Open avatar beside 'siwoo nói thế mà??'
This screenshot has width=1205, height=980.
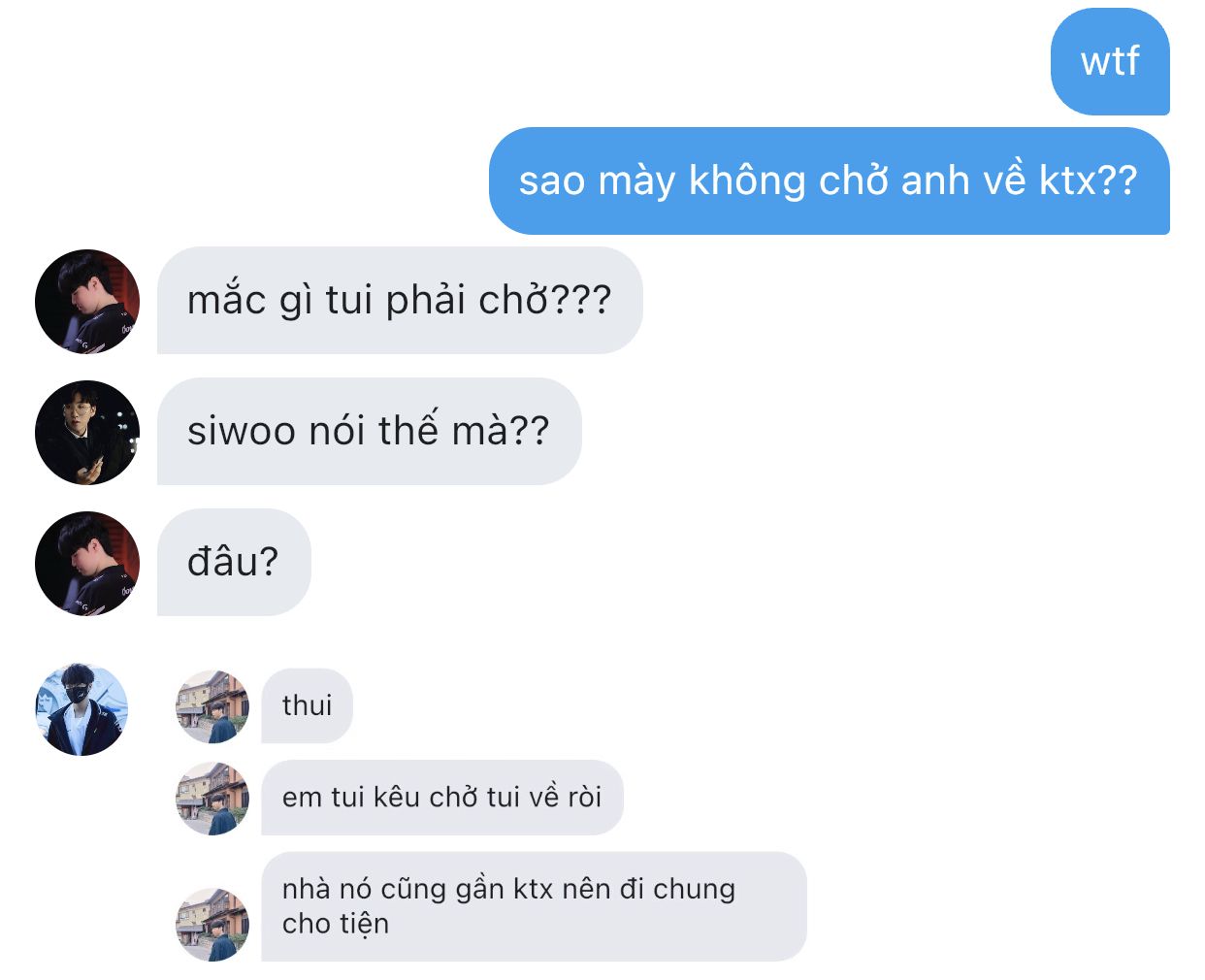[87, 433]
